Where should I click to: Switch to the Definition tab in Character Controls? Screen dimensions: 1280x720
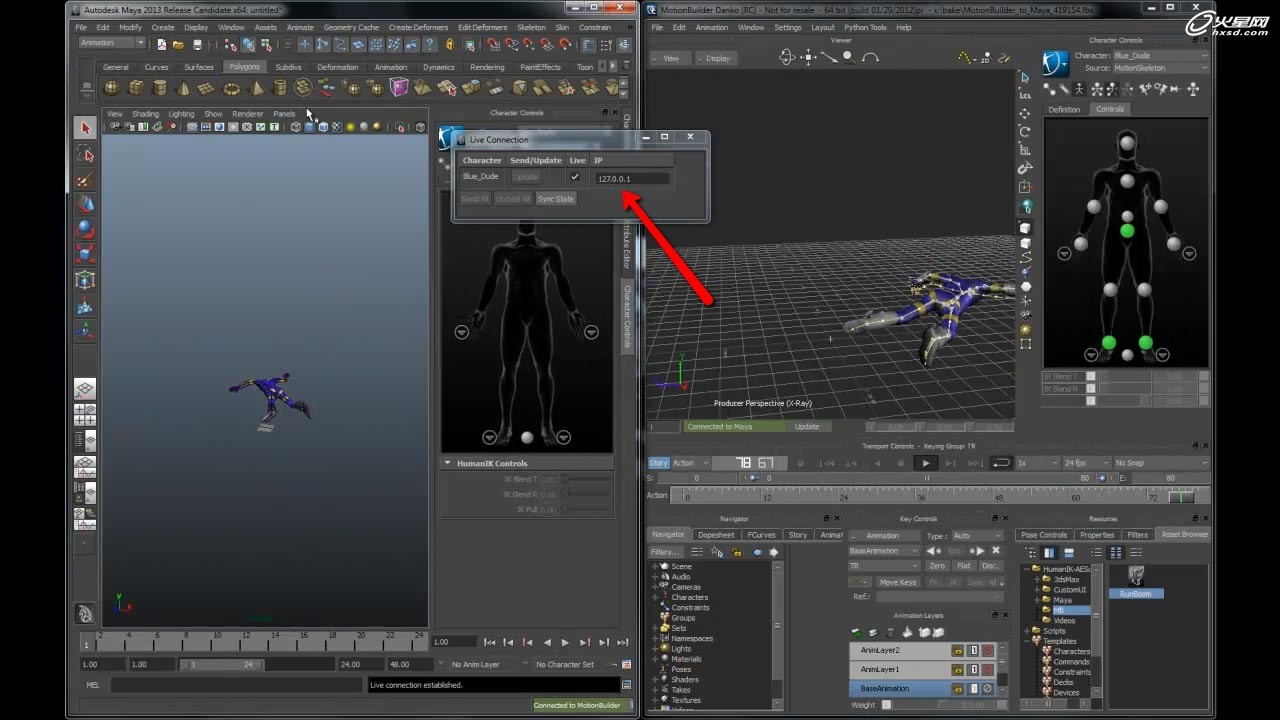point(1064,109)
